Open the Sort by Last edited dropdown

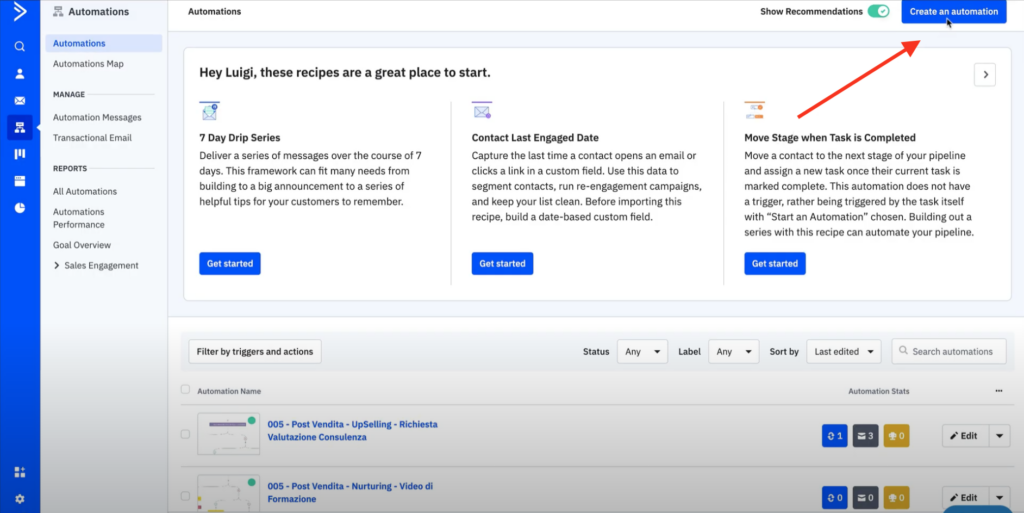pyautogui.click(x=843, y=352)
